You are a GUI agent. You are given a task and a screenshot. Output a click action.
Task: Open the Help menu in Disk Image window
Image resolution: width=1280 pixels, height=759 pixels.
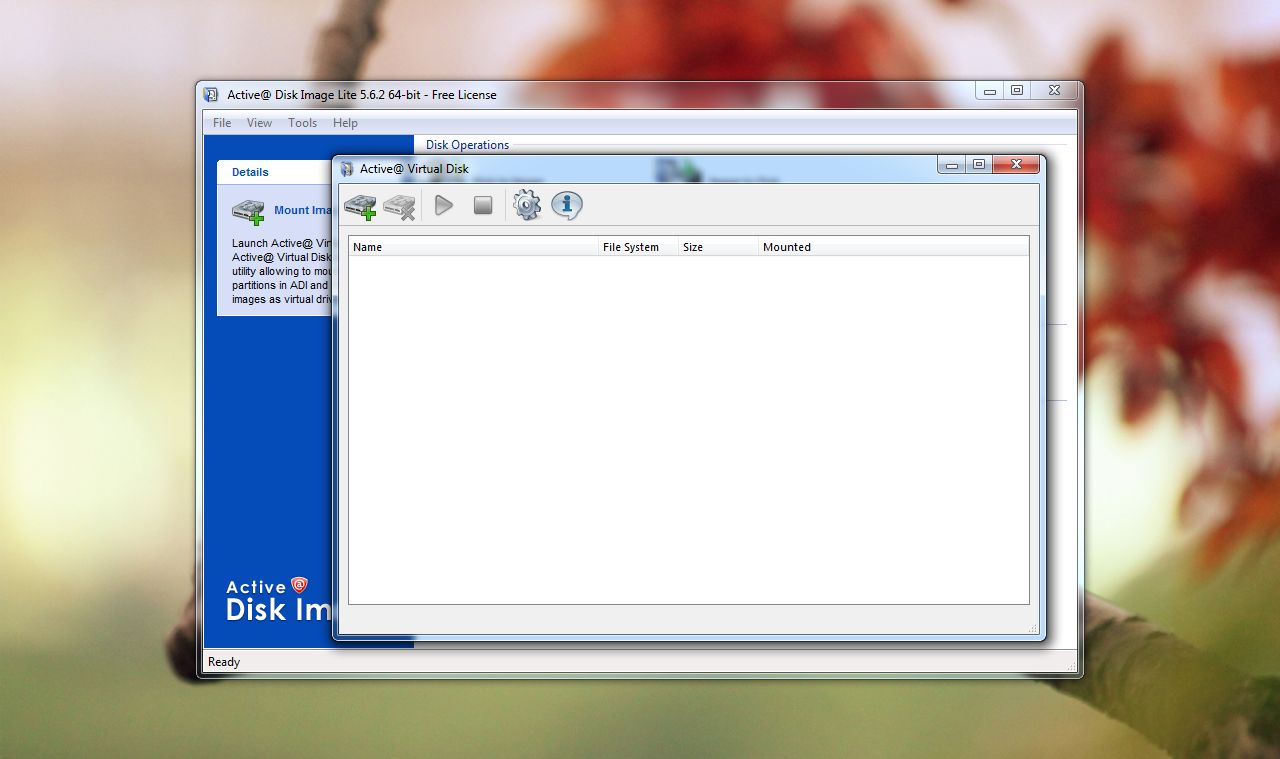[345, 123]
